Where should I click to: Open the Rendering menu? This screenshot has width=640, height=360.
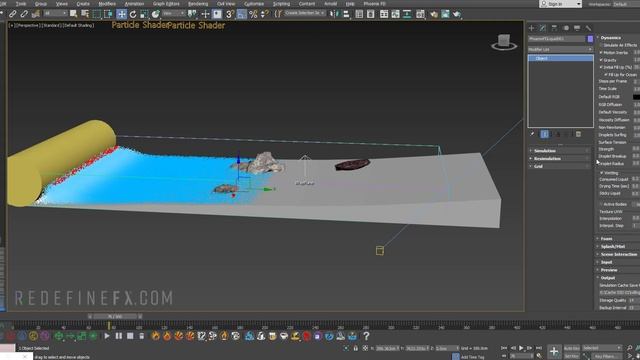pos(198,4)
